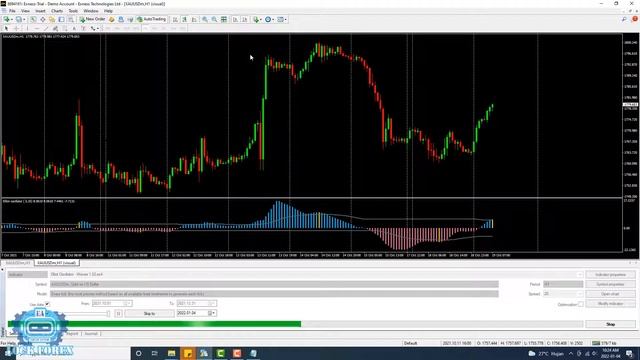Click the green testing progress bar
The image size is (640, 360).
click(x=154, y=324)
